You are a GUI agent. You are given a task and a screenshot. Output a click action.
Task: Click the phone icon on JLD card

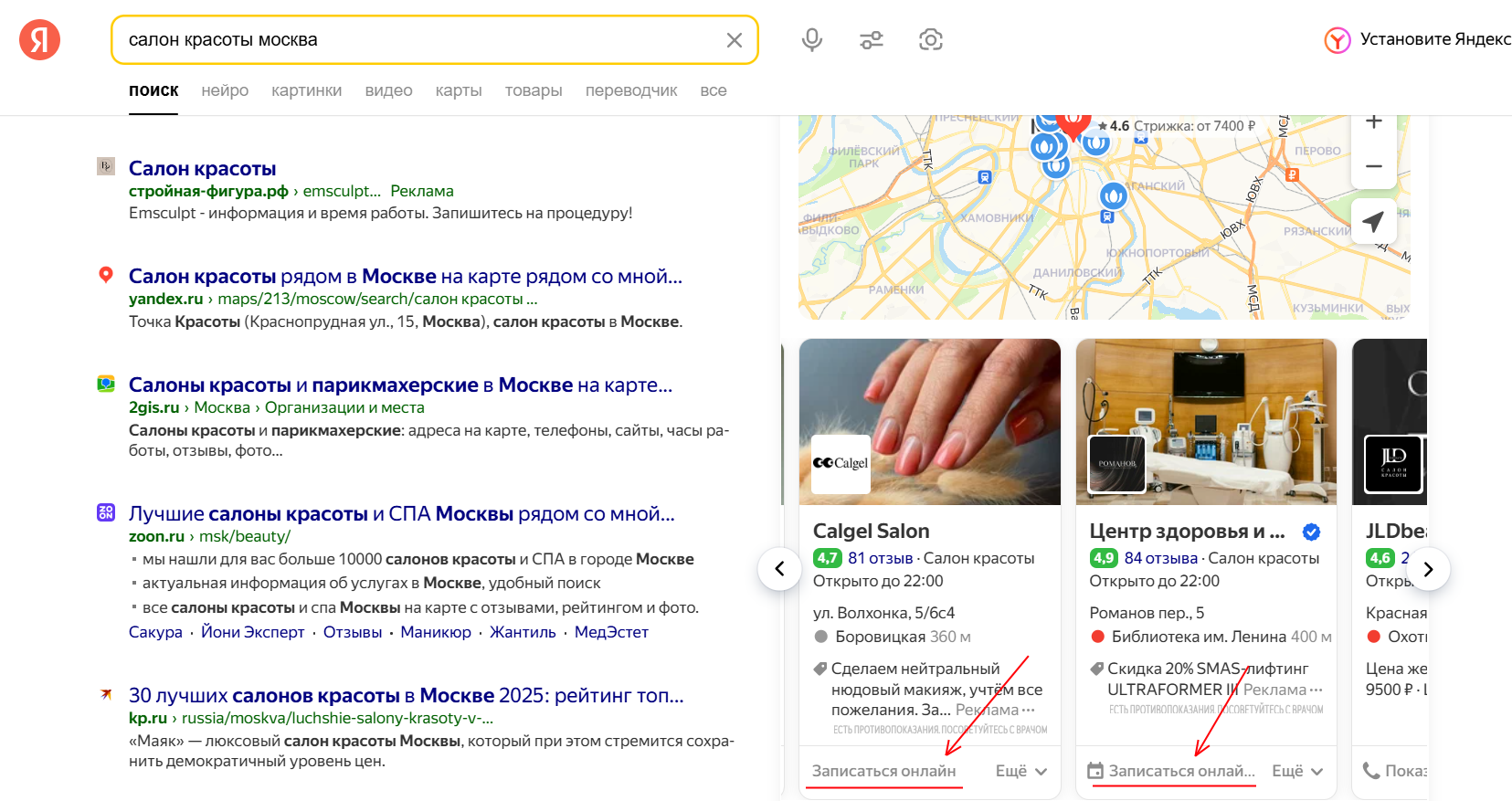pos(1371,771)
